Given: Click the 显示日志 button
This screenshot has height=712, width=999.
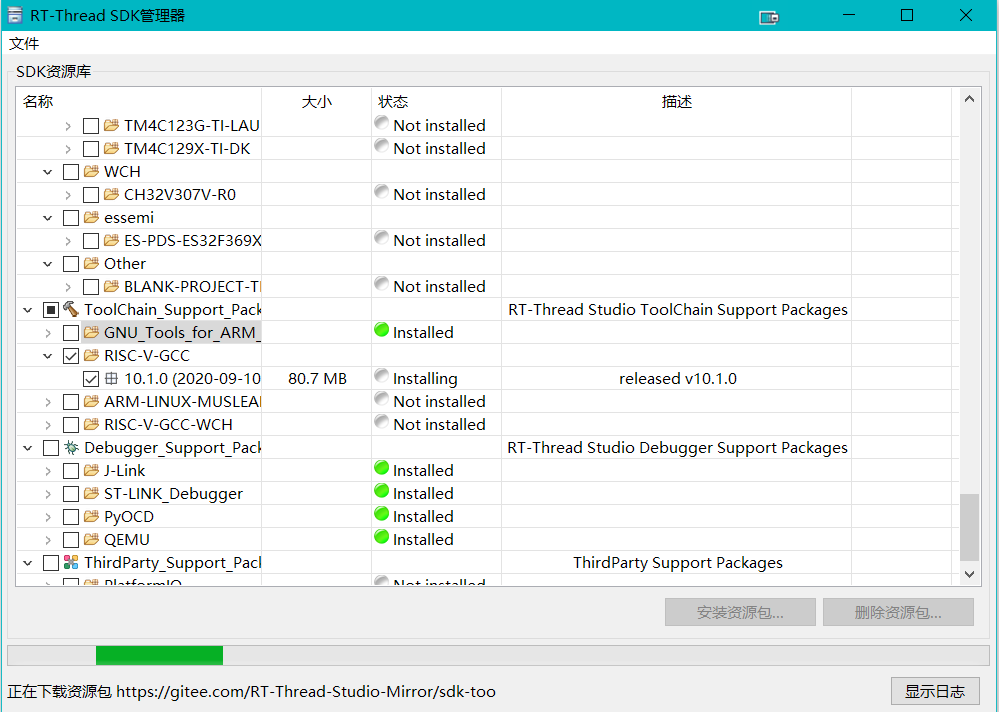Looking at the screenshot, I should point(935,691).
